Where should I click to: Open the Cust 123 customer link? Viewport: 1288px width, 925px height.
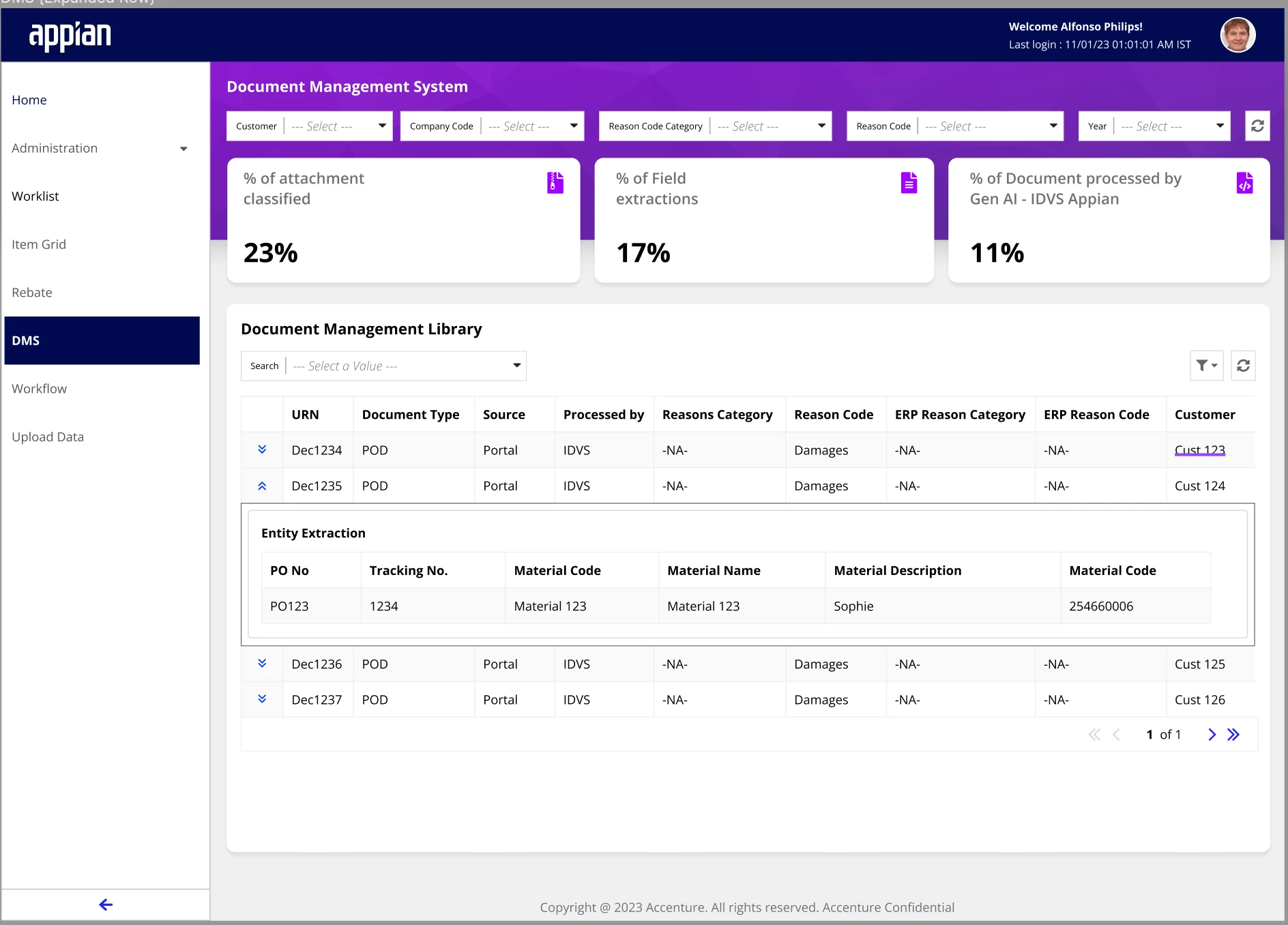(x=1199, y=450)
